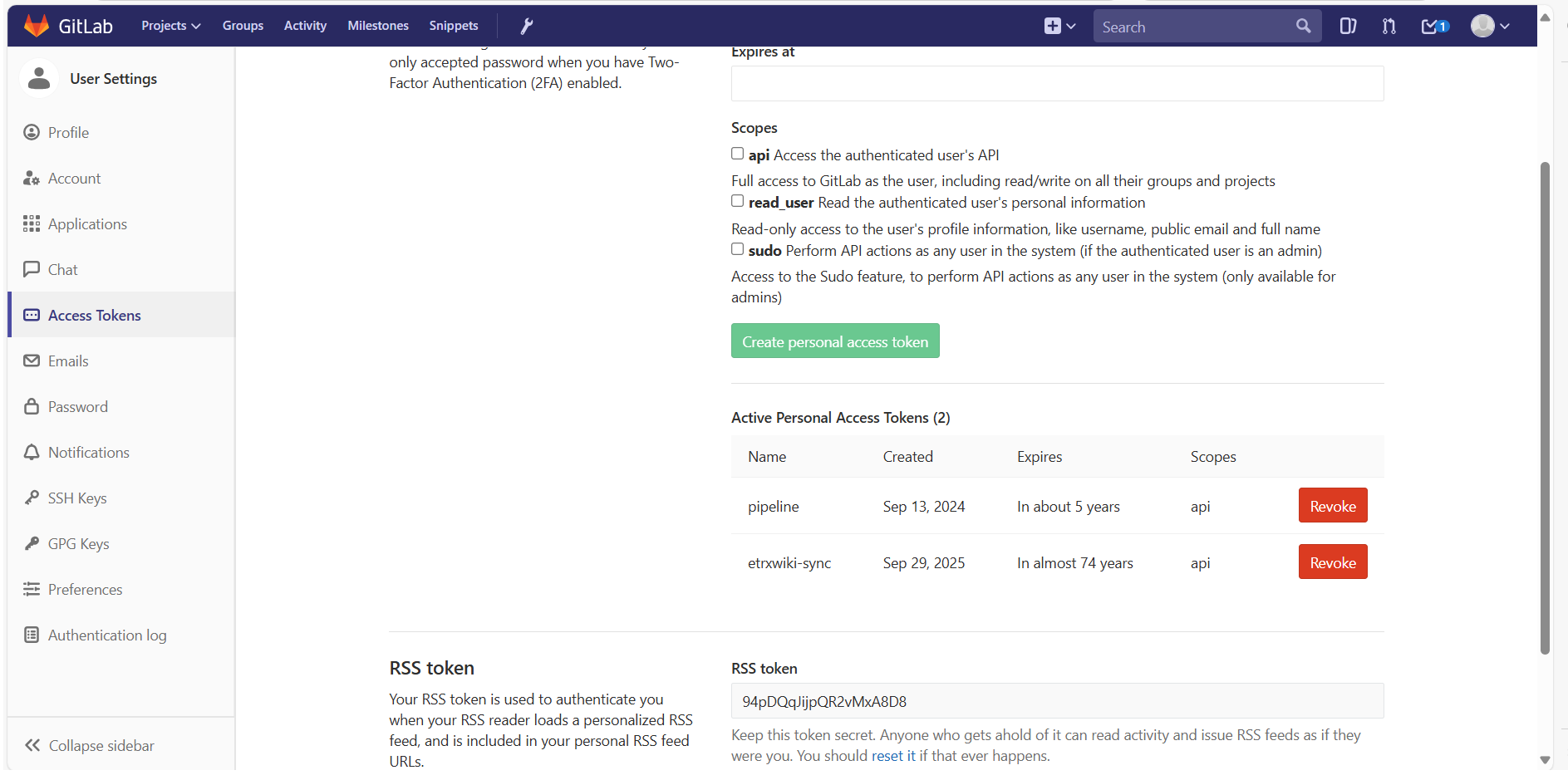Image resolution: width=1568 pixels, height=780 pixels.
Task: Enable the api scope checkbox
Action: click(737, 154)
